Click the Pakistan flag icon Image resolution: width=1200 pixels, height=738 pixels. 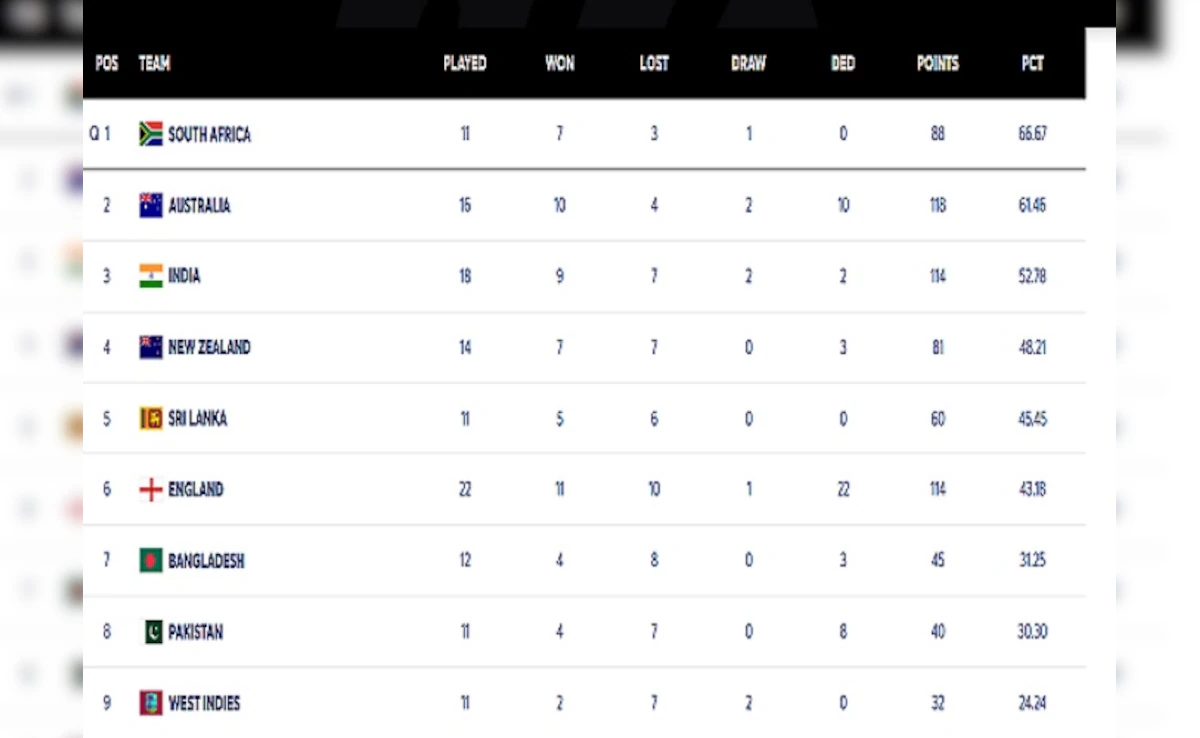point(153,632)
